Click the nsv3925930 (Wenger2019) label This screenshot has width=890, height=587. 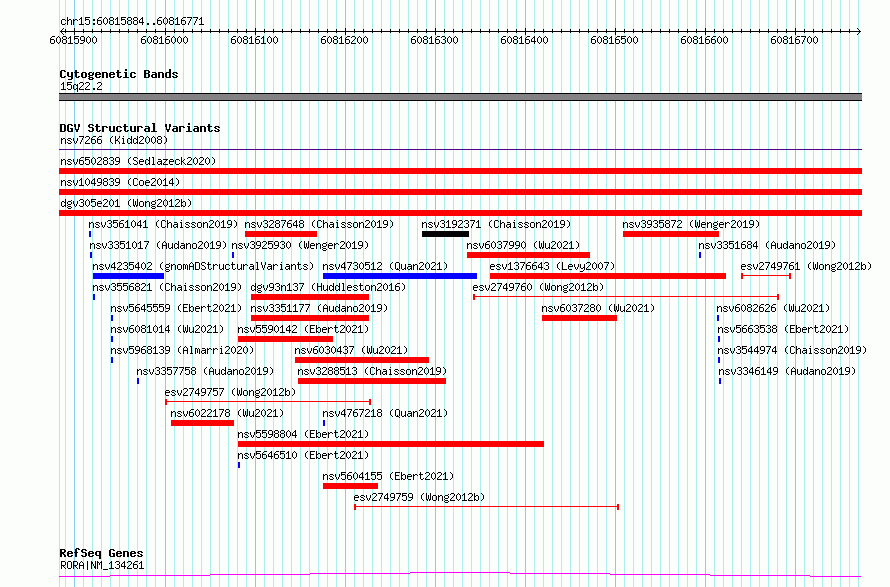[x=300, y=245]
